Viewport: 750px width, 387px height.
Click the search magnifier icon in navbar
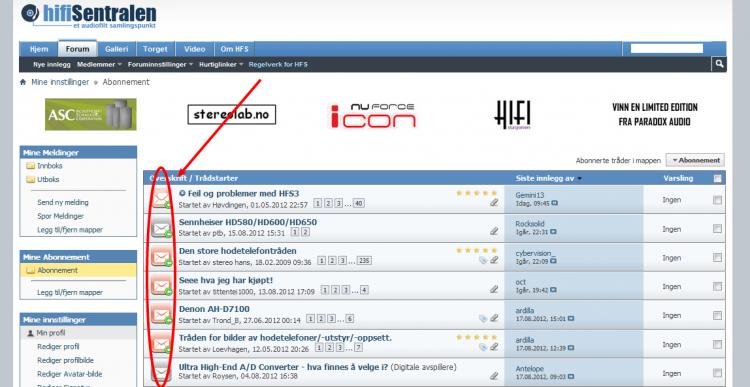pos(719,64)
